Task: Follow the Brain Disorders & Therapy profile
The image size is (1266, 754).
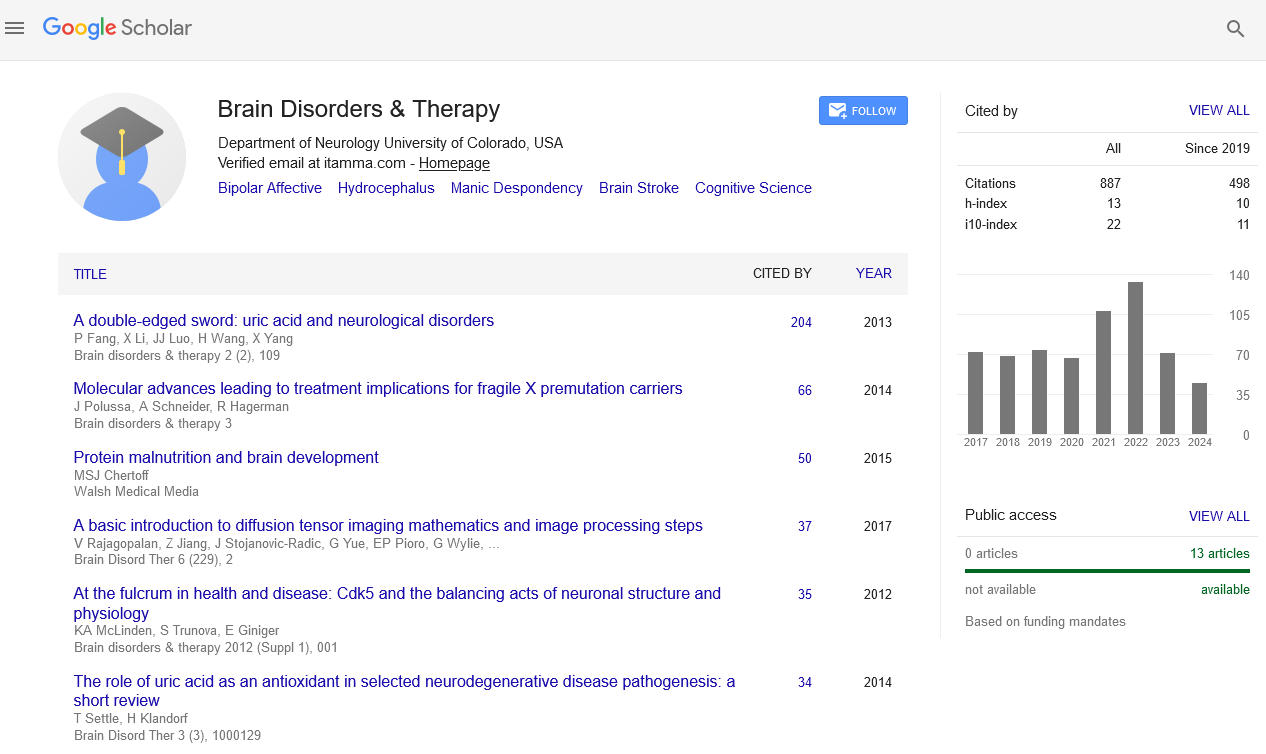Action: (863, 111)
